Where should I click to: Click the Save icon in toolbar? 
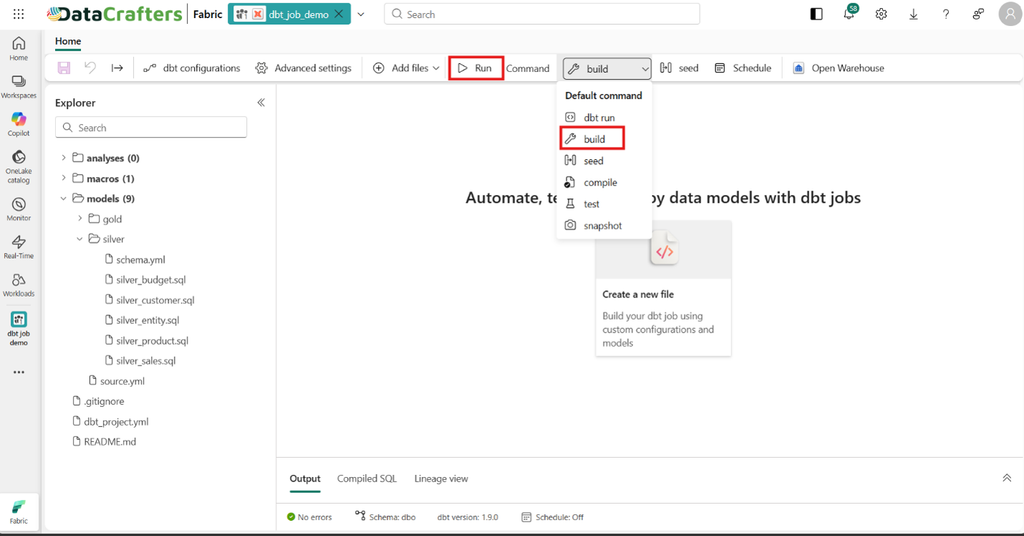64,68
